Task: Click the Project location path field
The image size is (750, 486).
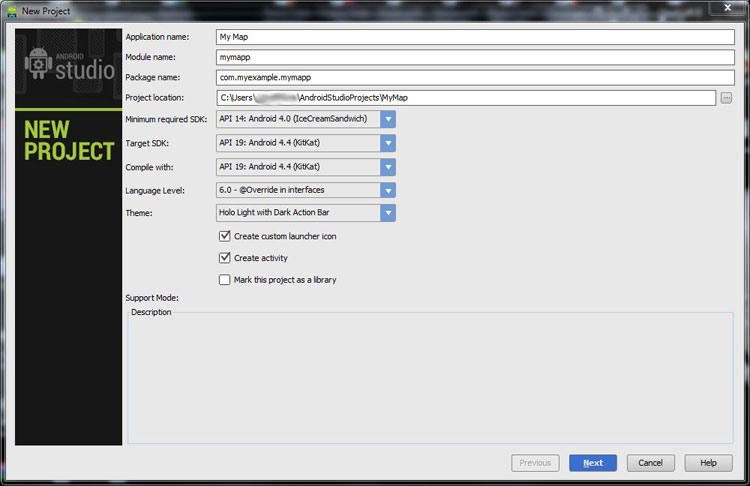Action: coord(466,97)
